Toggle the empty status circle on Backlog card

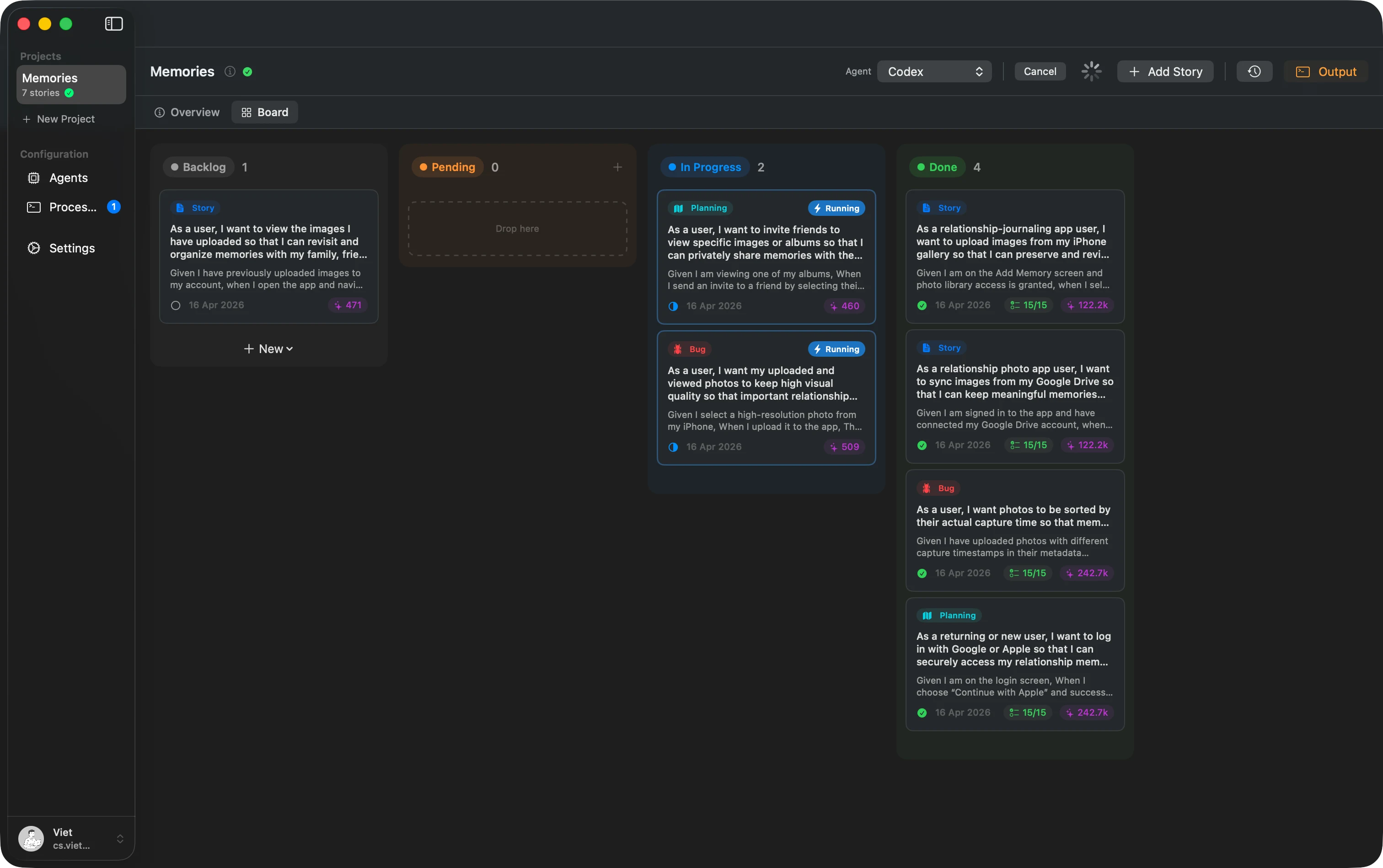176,305
